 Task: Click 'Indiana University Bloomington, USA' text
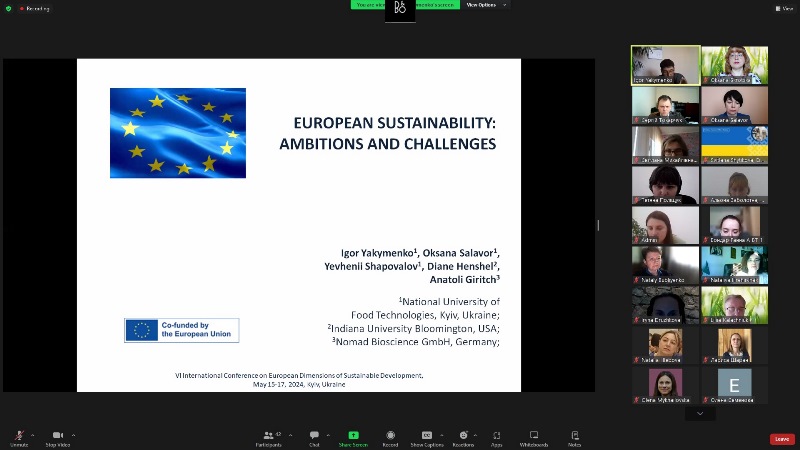coord(415,329)
